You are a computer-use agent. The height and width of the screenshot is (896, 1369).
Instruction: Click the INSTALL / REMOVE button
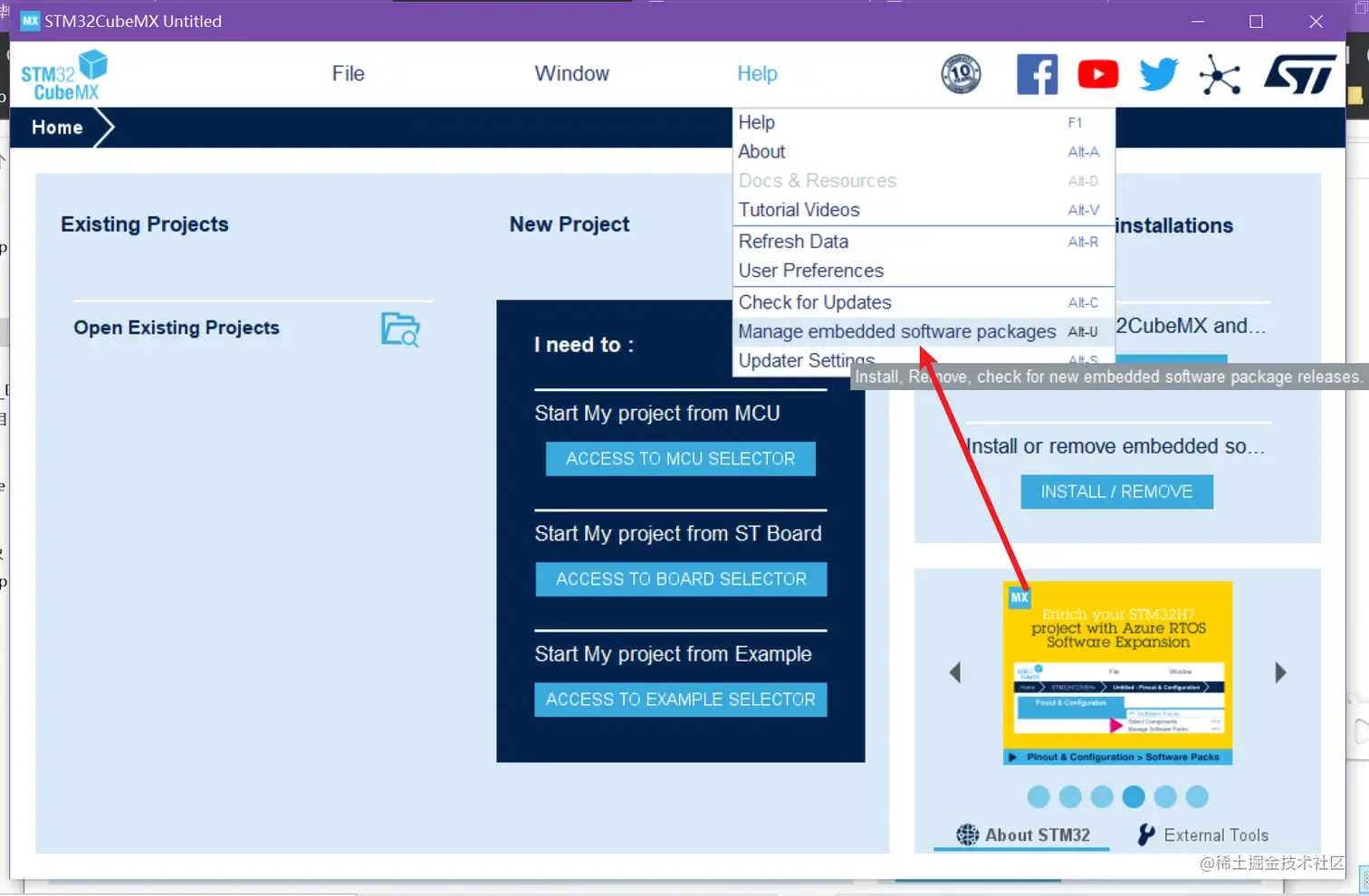tap(1116, 491)
